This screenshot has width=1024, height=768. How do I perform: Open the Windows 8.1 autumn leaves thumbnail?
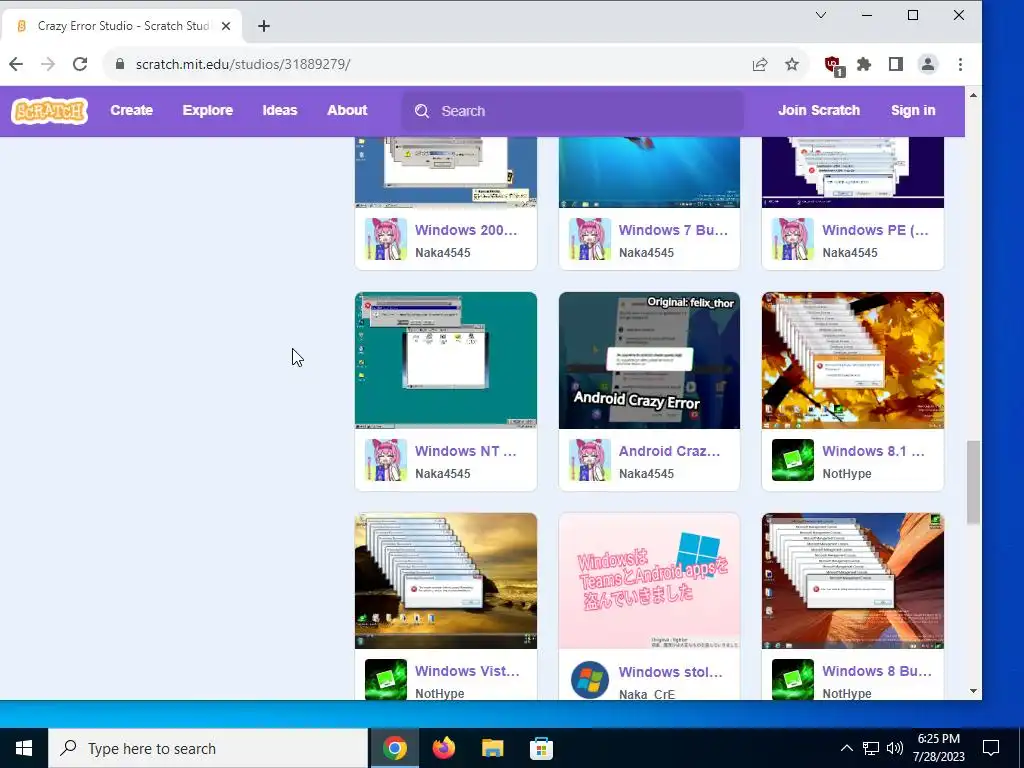[x=853, y=360]
